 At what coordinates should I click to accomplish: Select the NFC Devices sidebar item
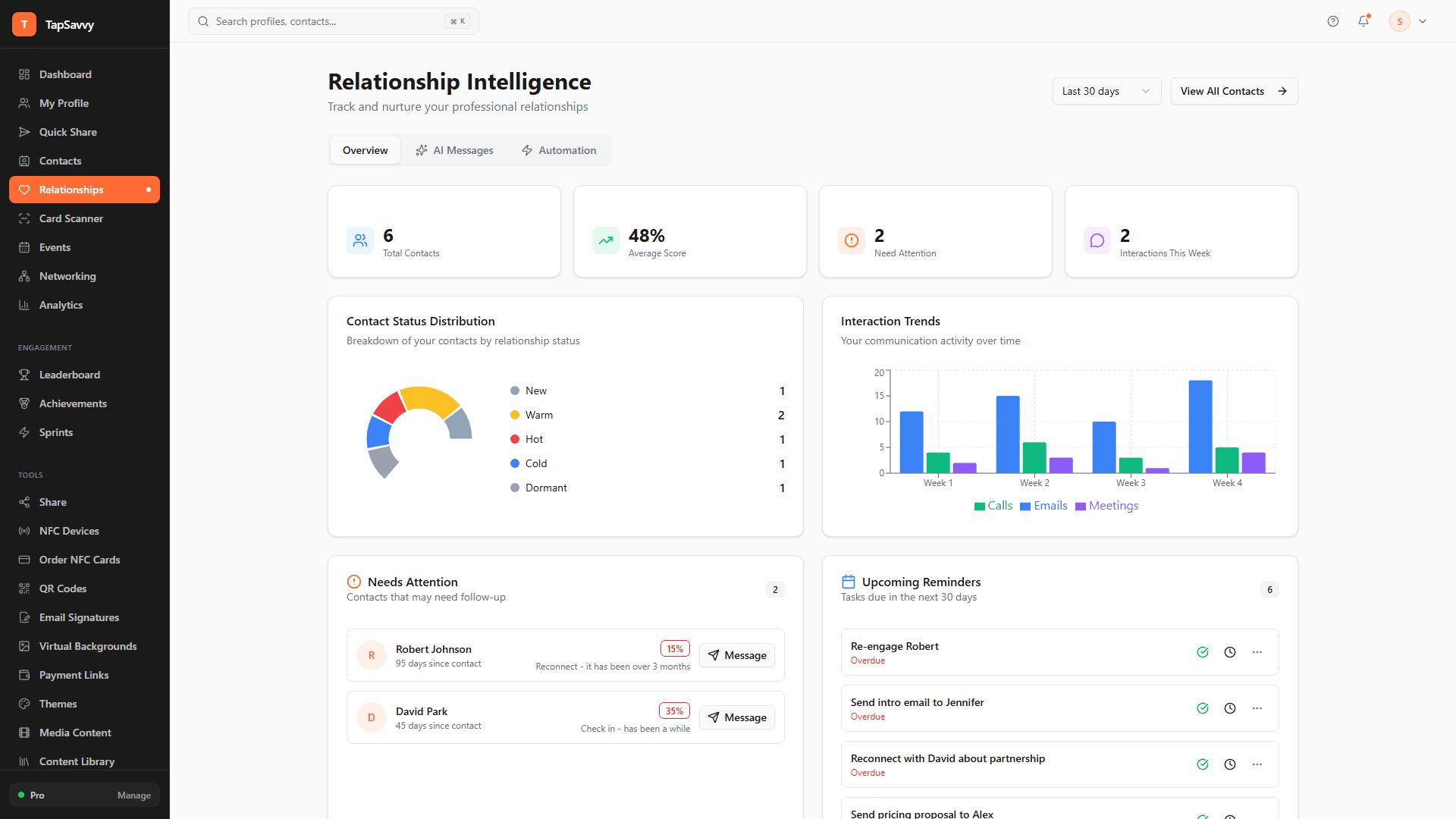pyautogui.click(x=69, y=531)
